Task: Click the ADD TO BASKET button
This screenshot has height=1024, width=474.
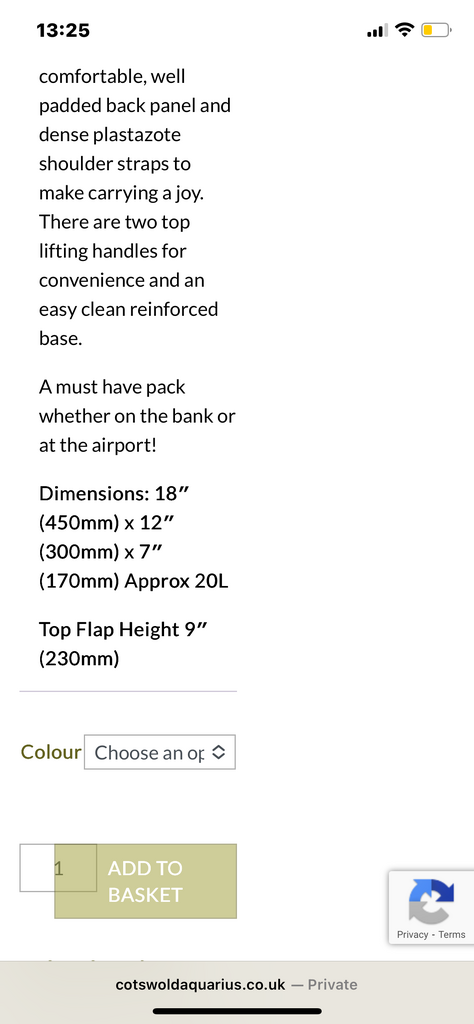Action: [x=146, y=881]
